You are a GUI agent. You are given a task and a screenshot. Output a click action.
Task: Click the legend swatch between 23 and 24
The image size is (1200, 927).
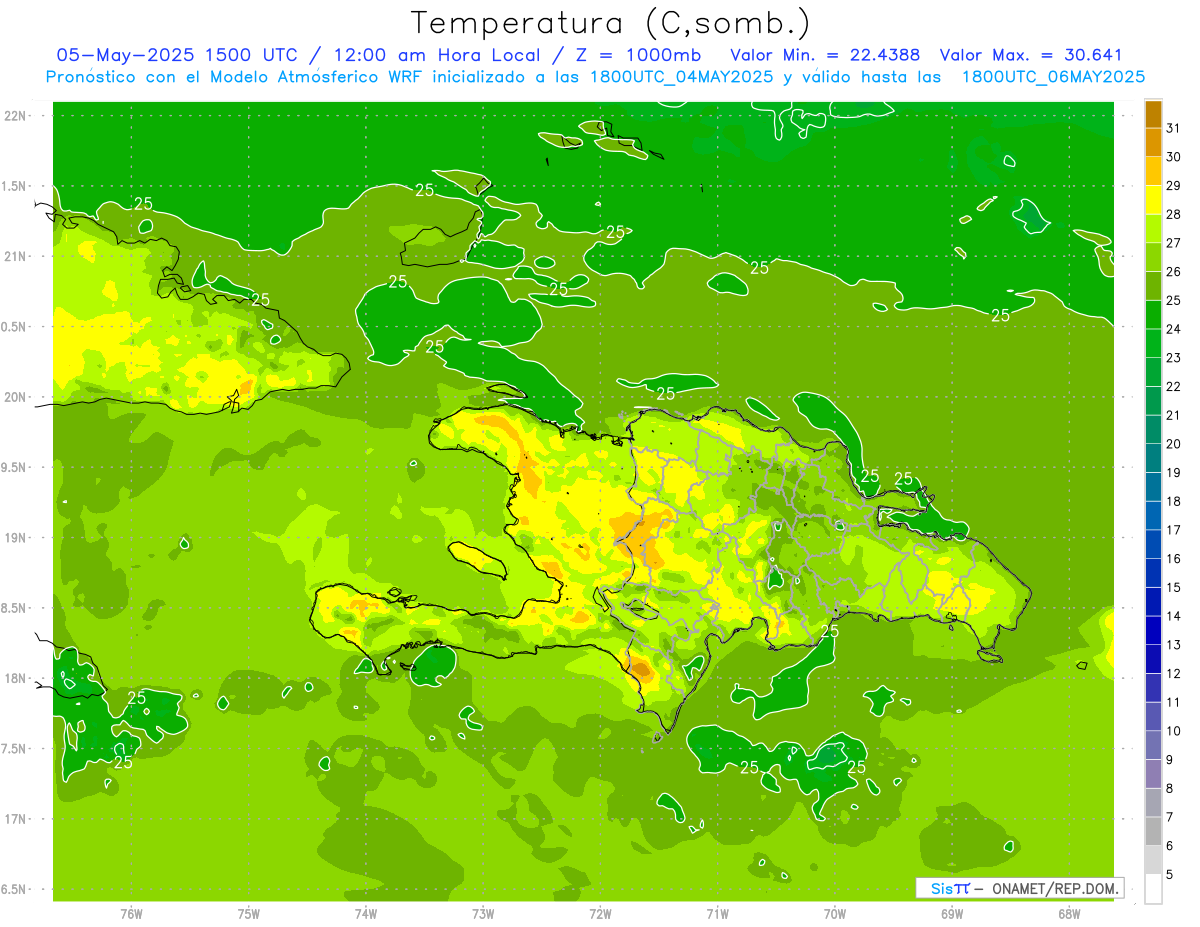point(1153,343)
